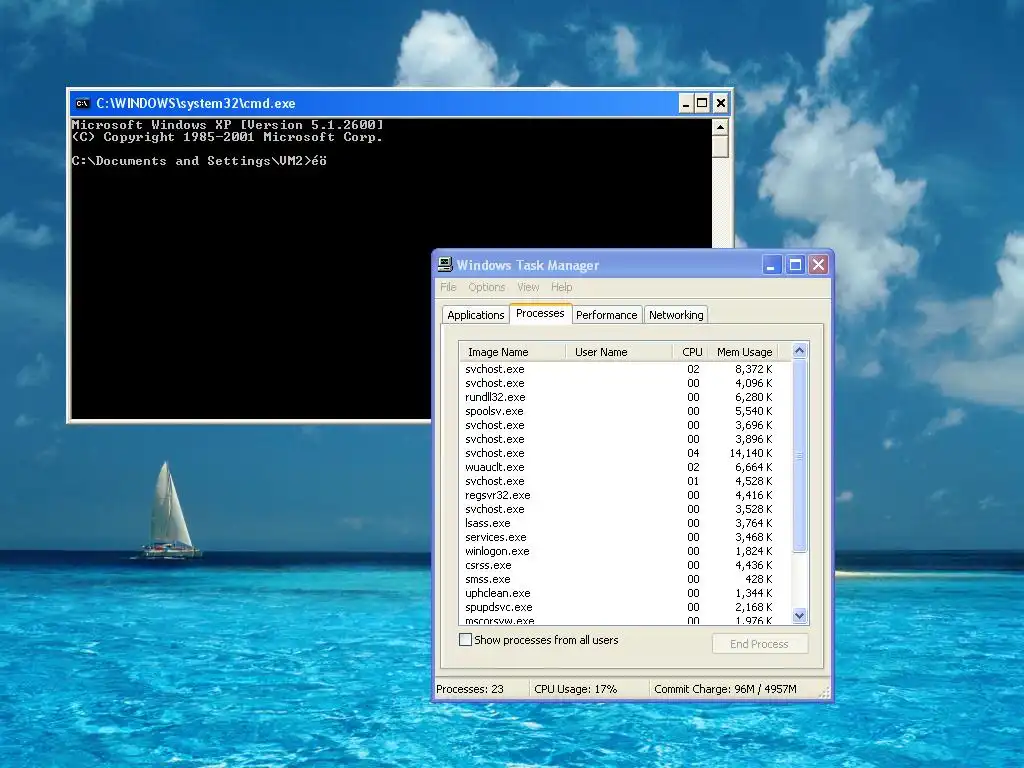This screenshot has height=768, width=1024.
Task: Click the 3,896 K memory value
Action: pyautogui.click(x=754, y=440)
